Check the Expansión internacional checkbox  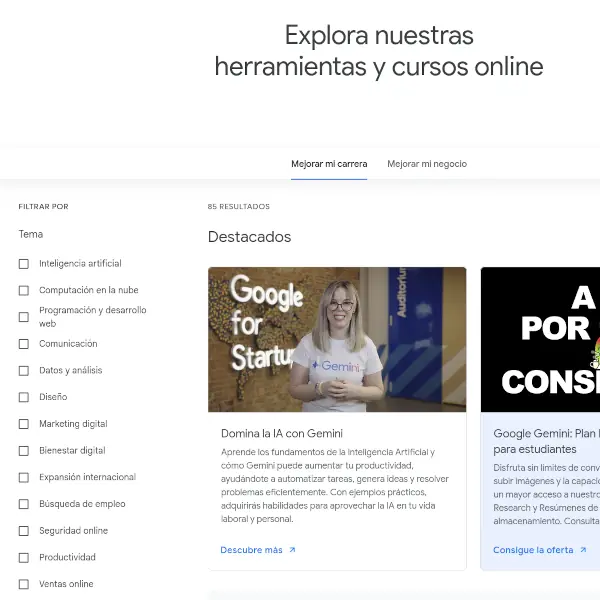tap(24, 478)
